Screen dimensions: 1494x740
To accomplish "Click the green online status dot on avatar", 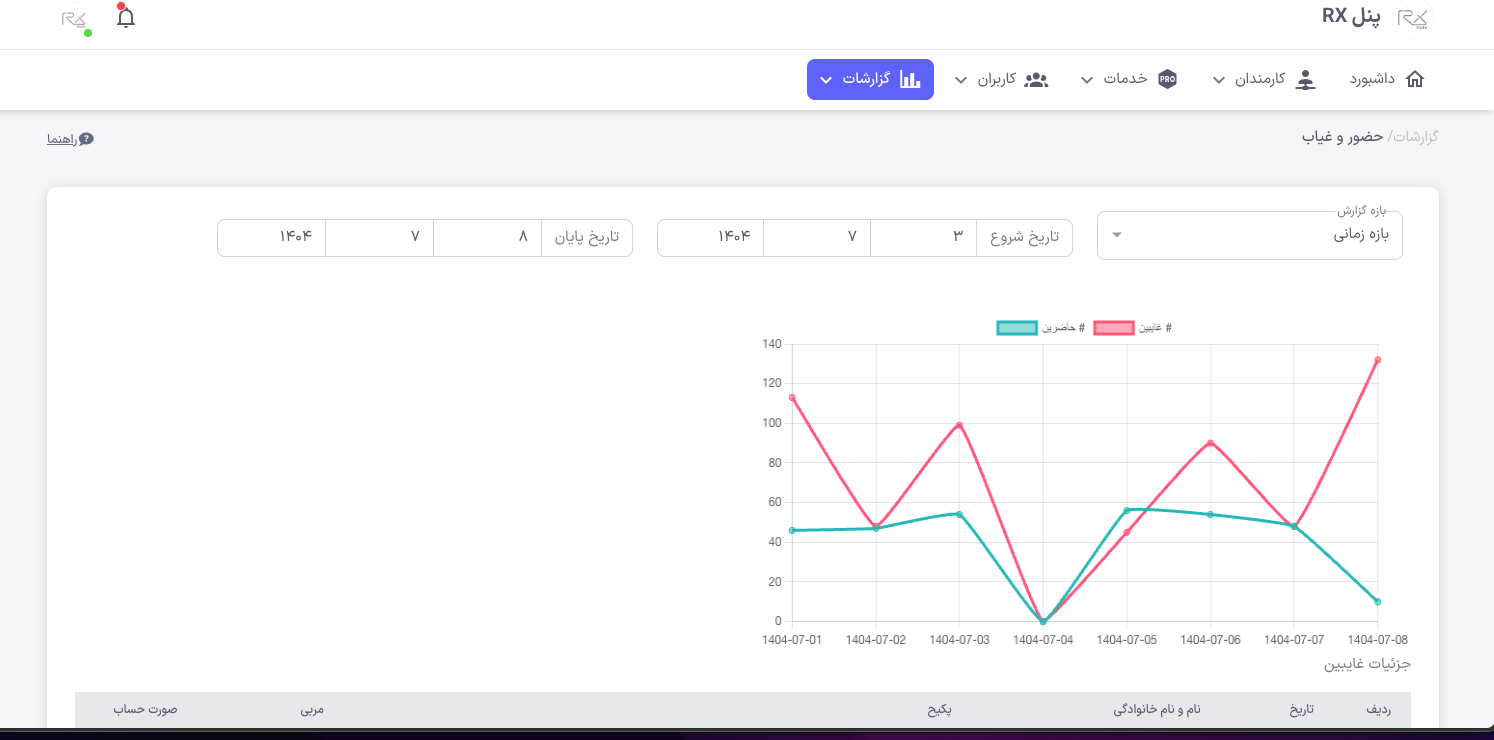I will [87, 32].
